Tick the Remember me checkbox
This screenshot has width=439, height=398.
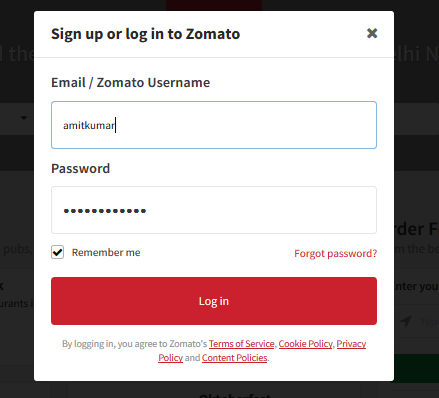(x=57, y=252)
